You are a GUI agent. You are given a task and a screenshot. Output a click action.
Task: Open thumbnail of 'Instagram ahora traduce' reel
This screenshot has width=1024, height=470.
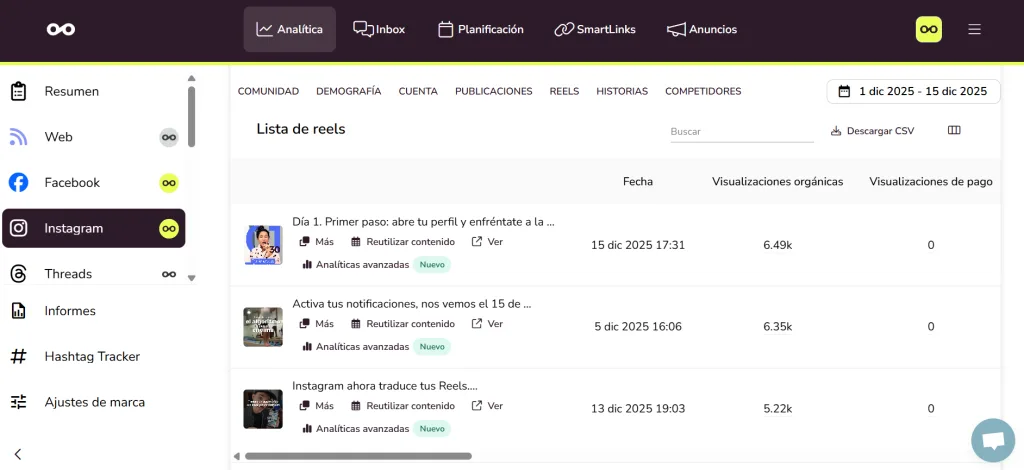[263, 409]
